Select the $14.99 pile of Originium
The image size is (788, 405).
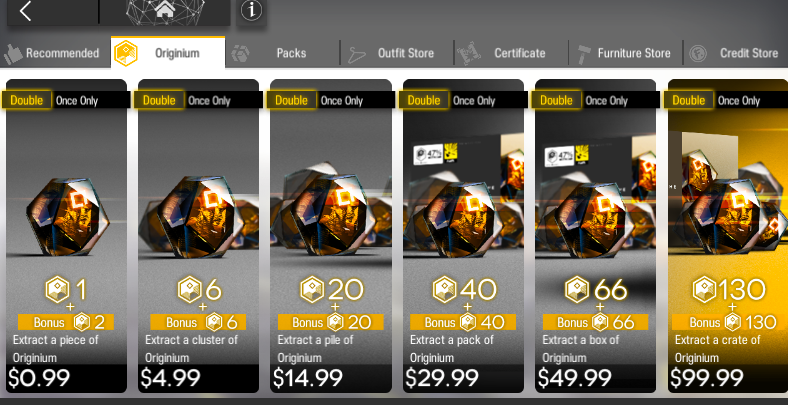[331, 236]
